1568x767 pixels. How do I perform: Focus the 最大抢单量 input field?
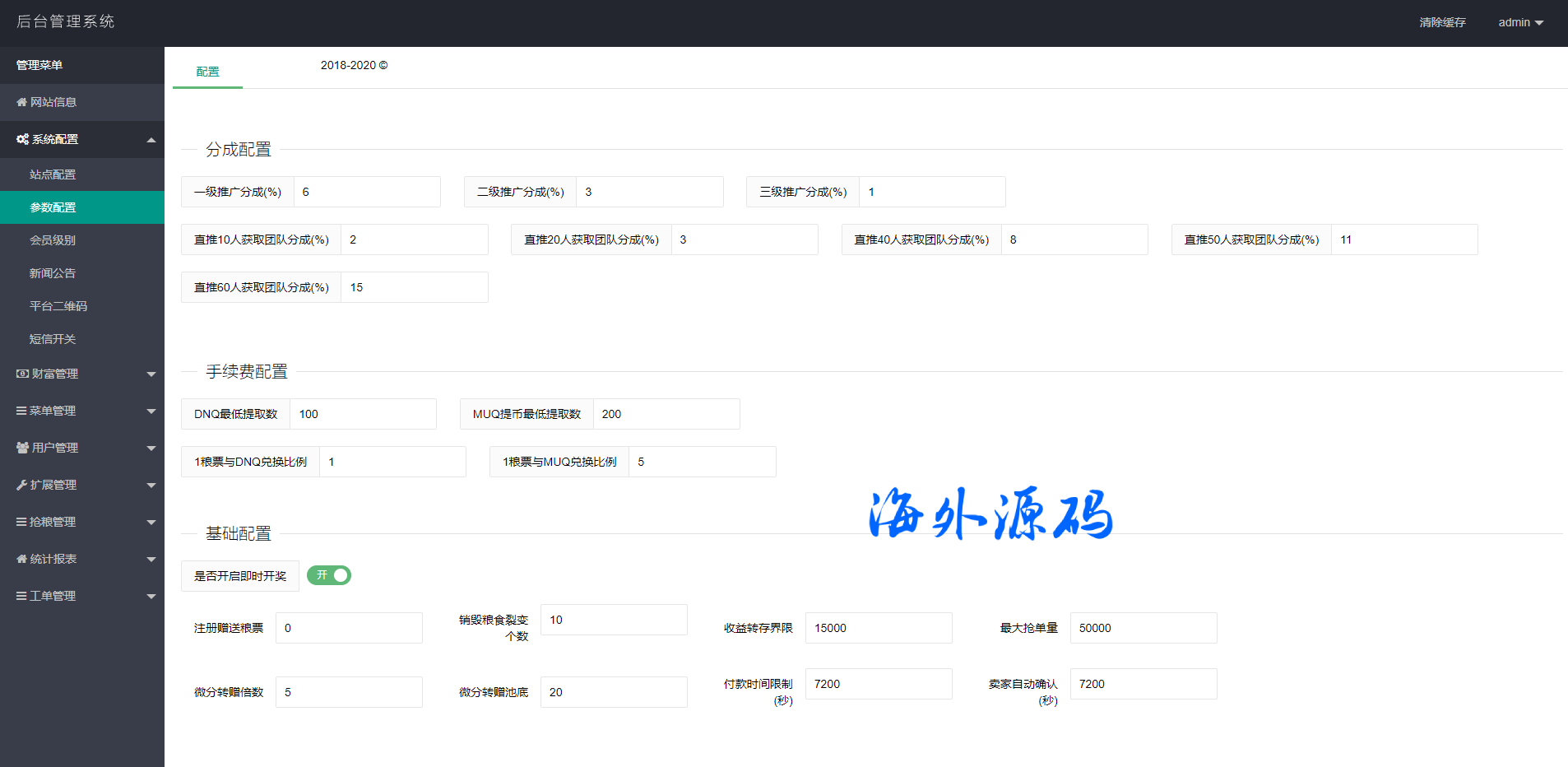click(x=1143, y=628)
